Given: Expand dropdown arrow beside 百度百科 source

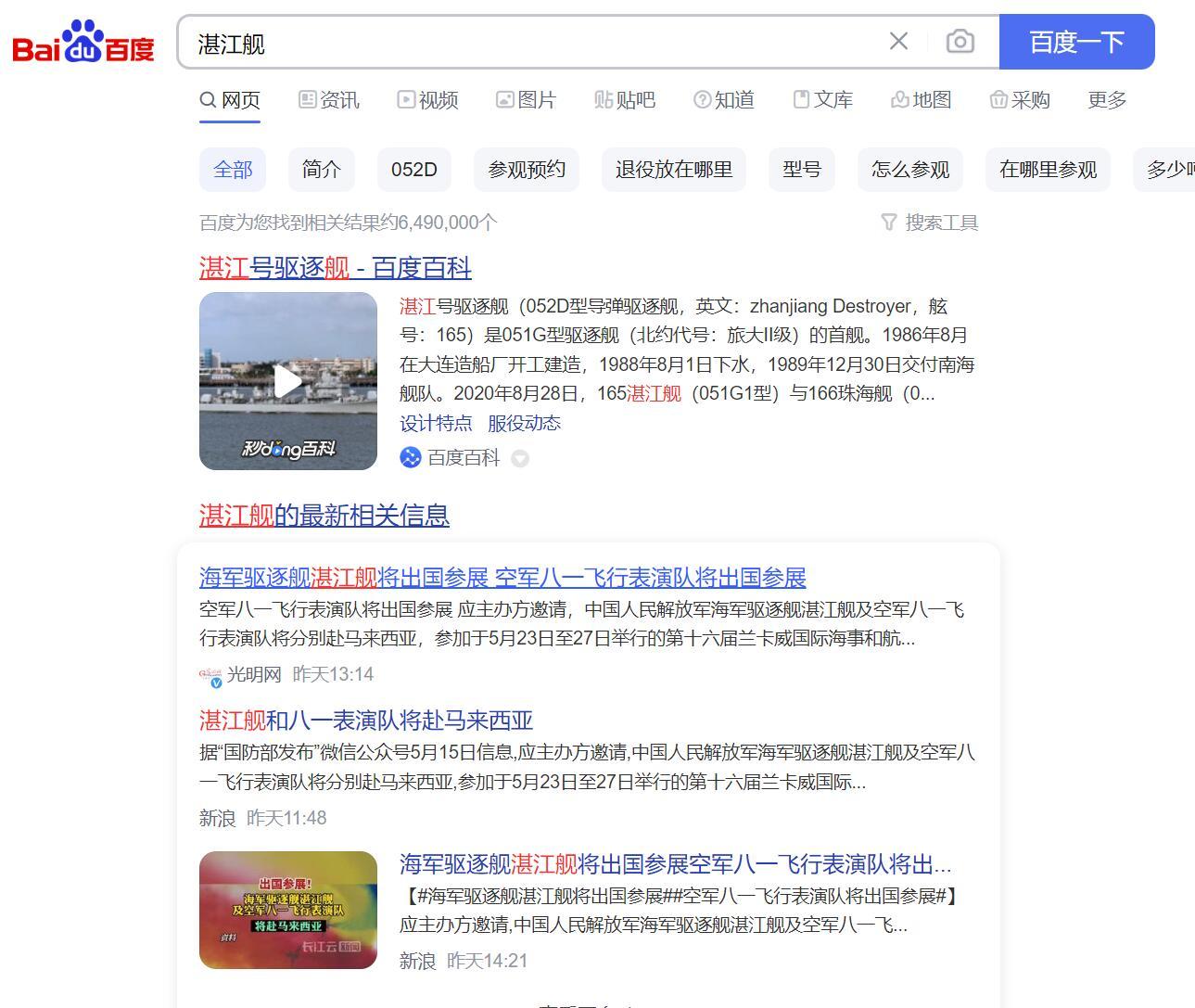Looking at the screenshot, I should tap(520, 458).
